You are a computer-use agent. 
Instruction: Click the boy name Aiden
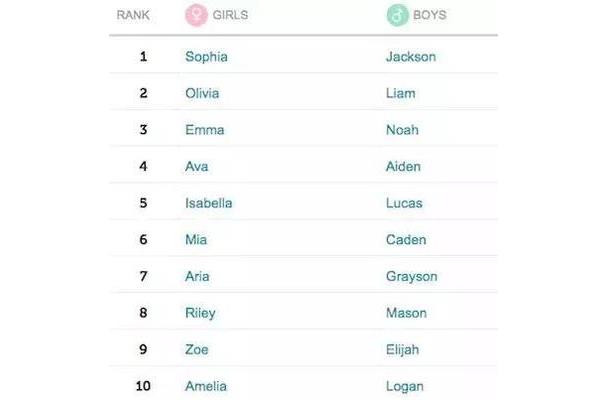click(x=403, y=167)
